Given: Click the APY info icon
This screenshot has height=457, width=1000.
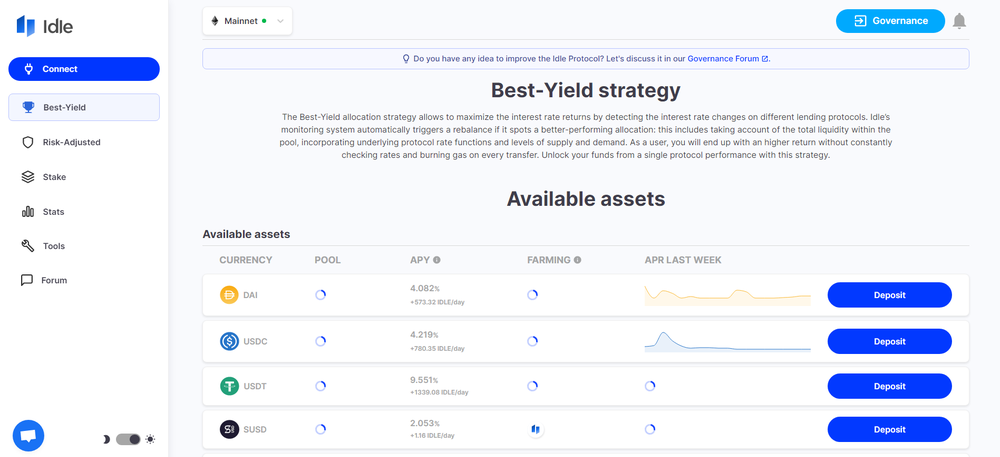Looking at the screenshot, I should point(437,260).
